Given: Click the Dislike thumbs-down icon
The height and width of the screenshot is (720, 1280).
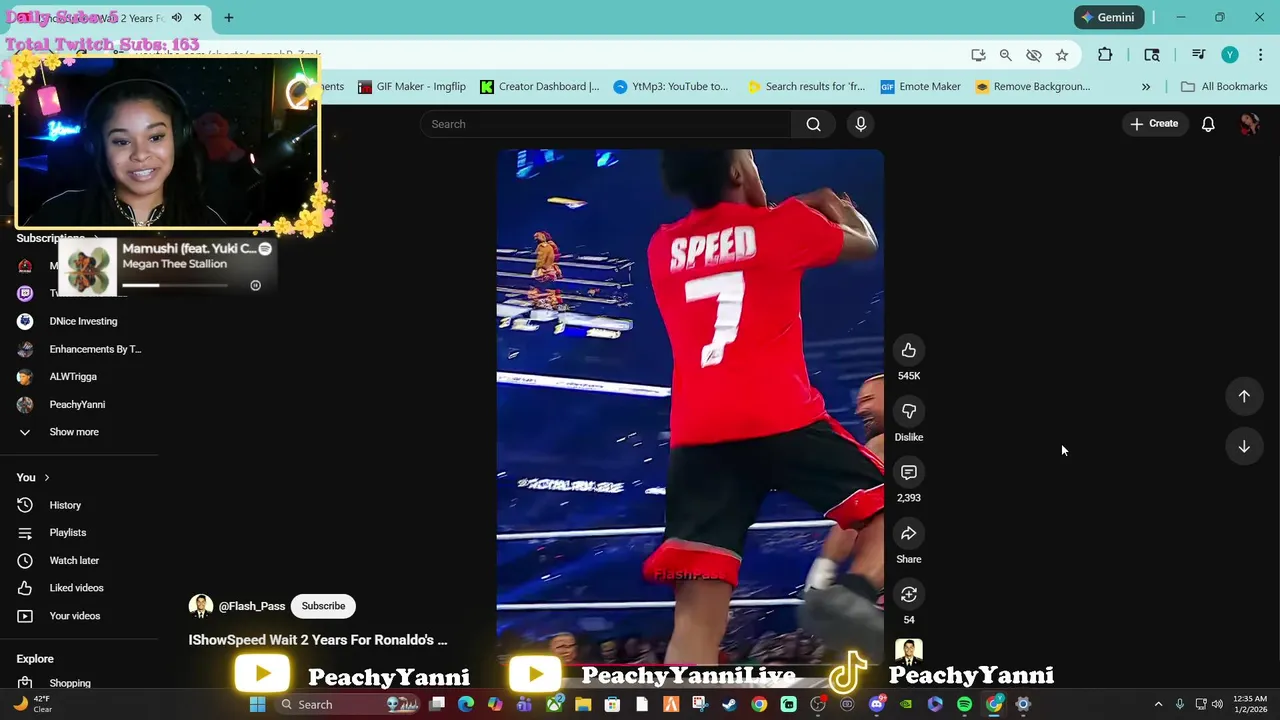Looking at the screenshot, I should pyautogui.click(x=908, y=411).
